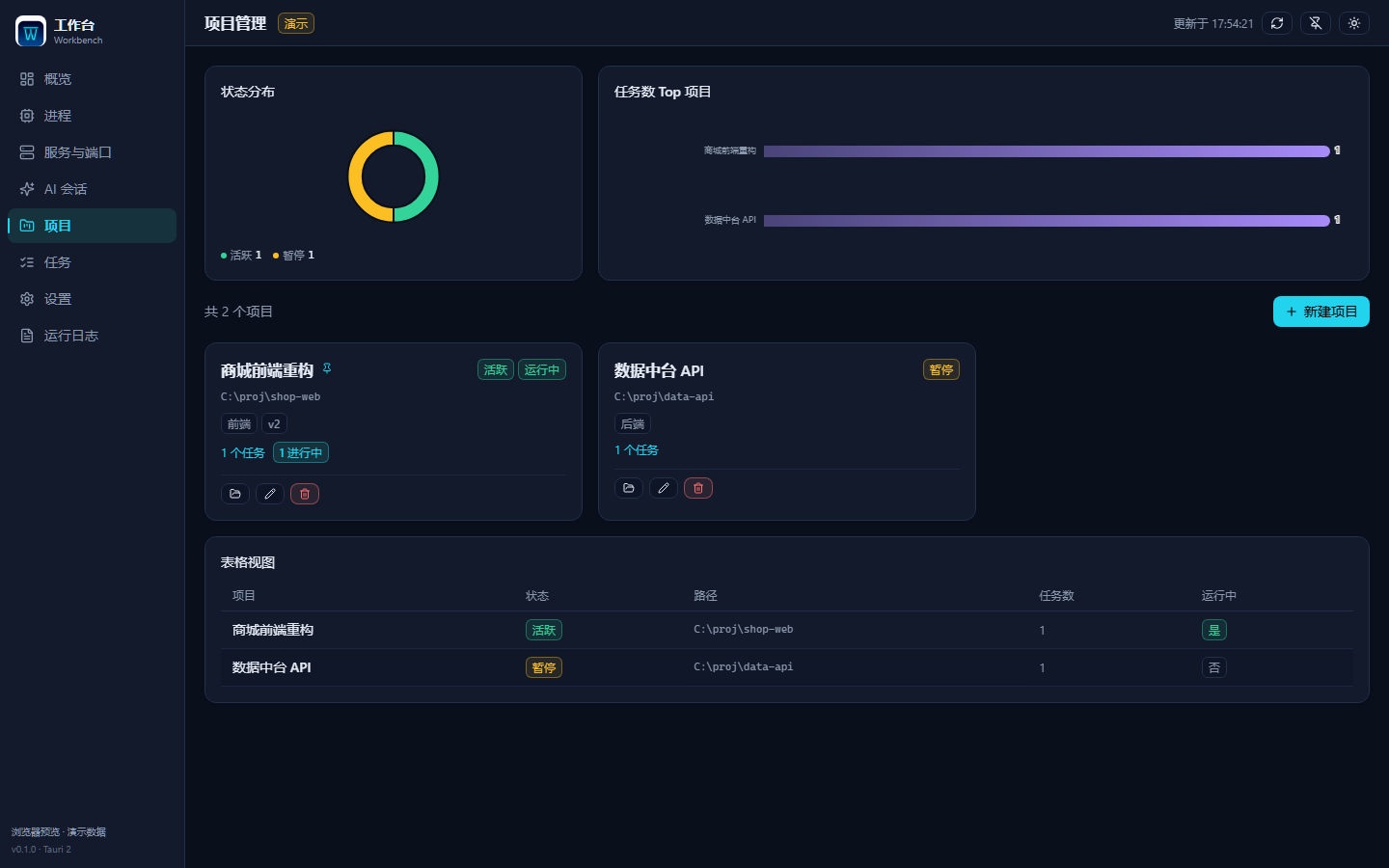The height and width of the screenshot is (868, 1389).
Task: Click the 活跃 1 legend entry
Action: [241, 256]
